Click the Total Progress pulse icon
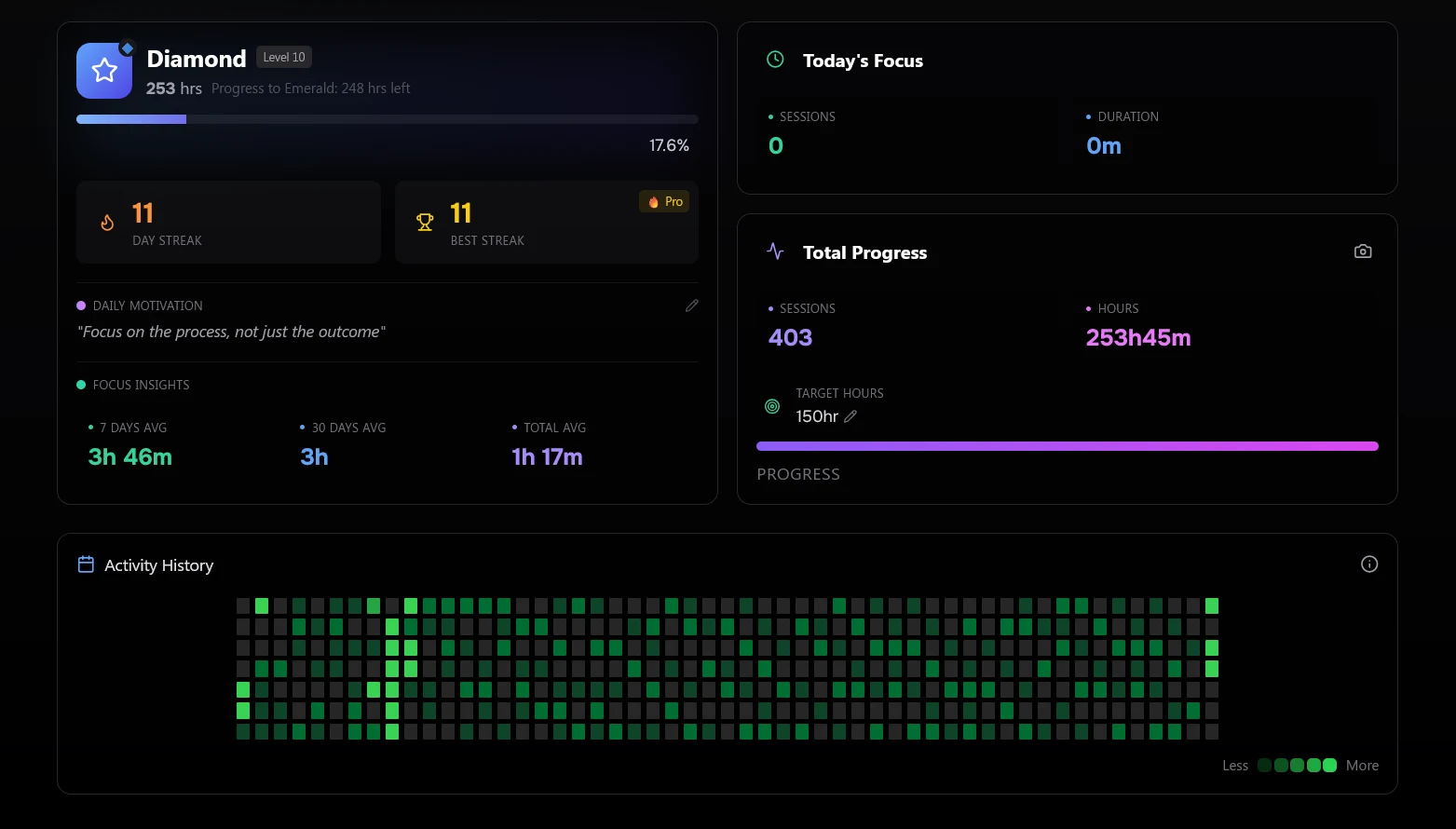Image resolution: width=1456 pixels, height=829 pixels. coord(775,251)
